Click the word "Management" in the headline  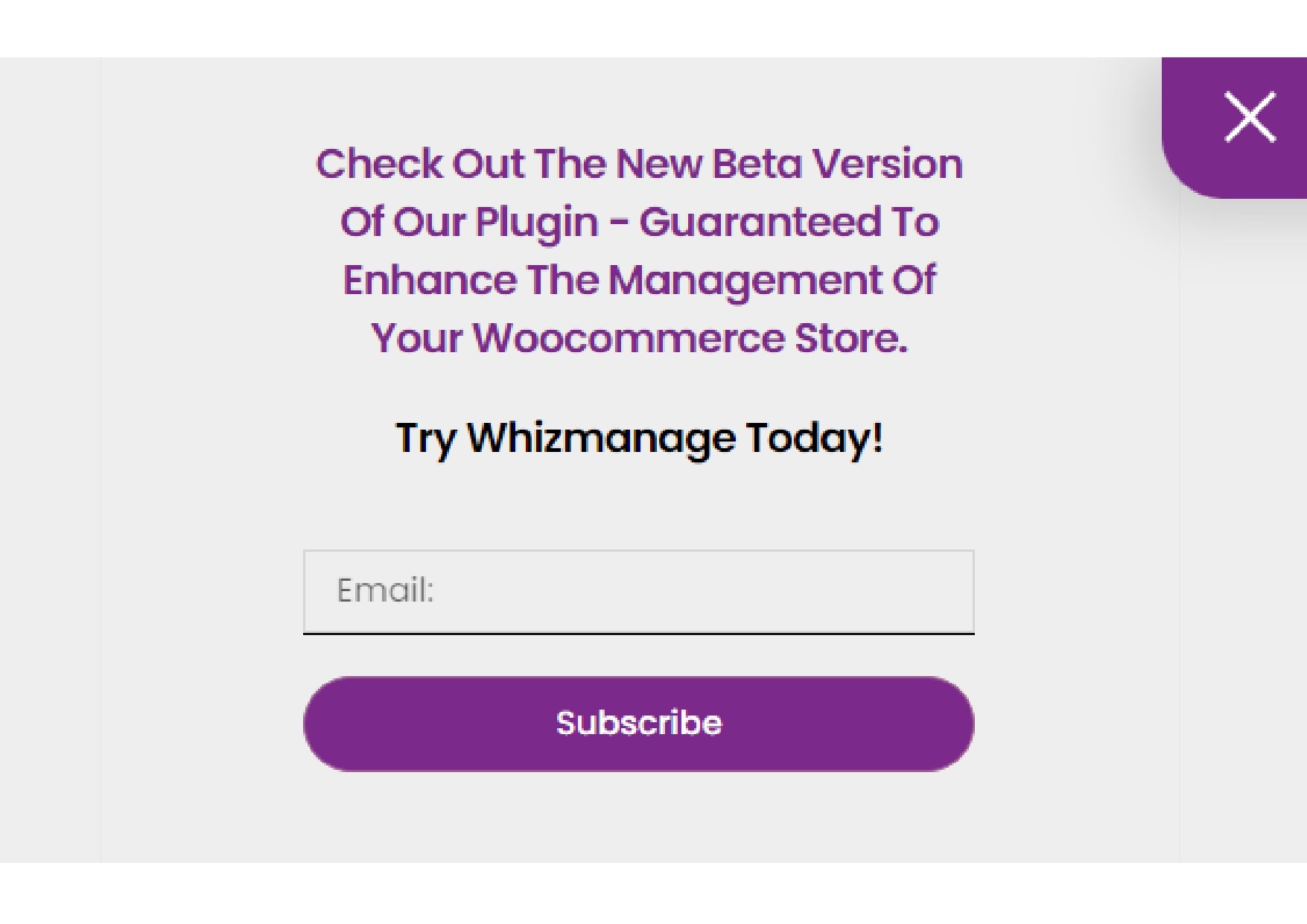click(745, 281)
